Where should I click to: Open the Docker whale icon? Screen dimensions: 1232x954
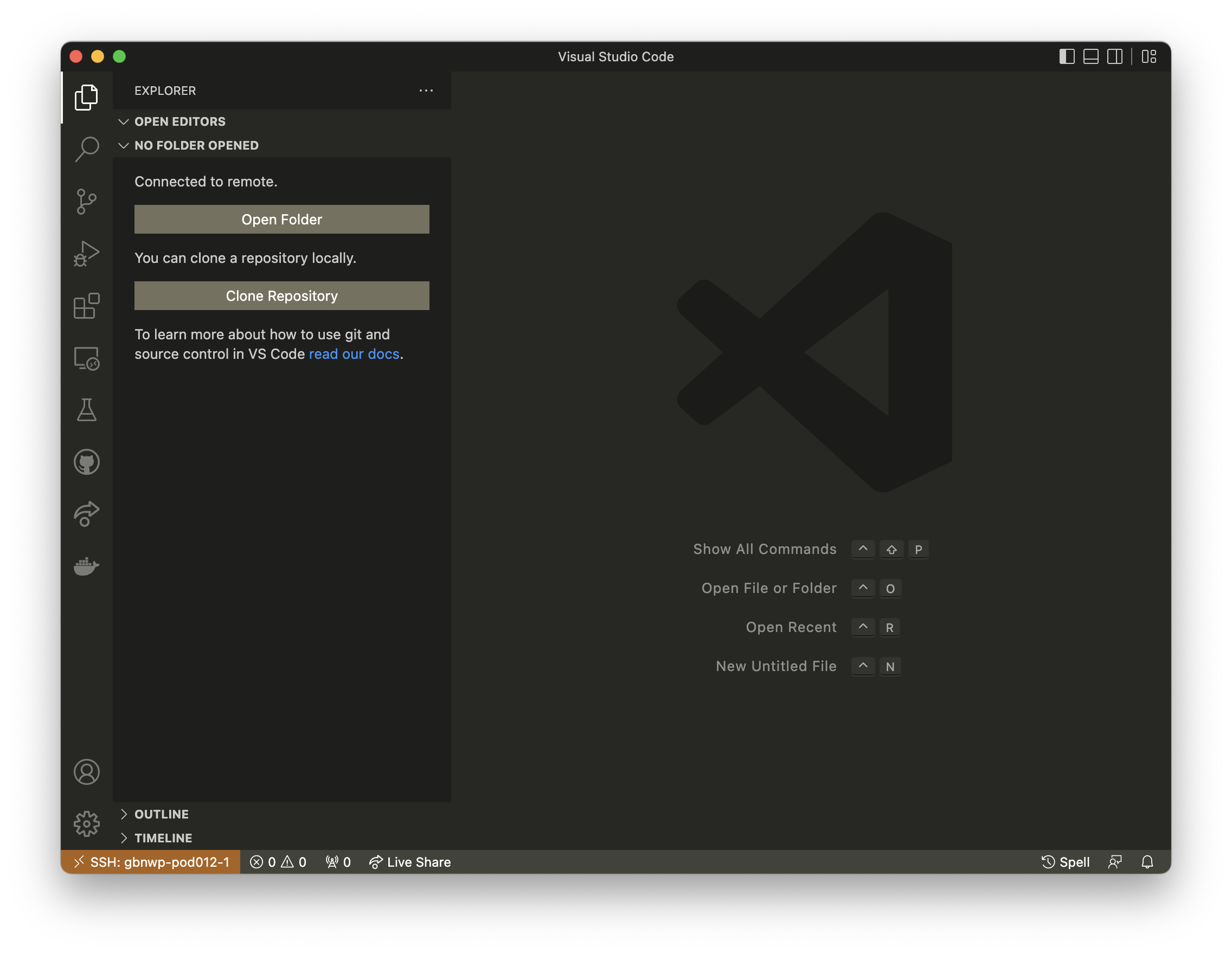pyautogui.click(x=86, y=565)
